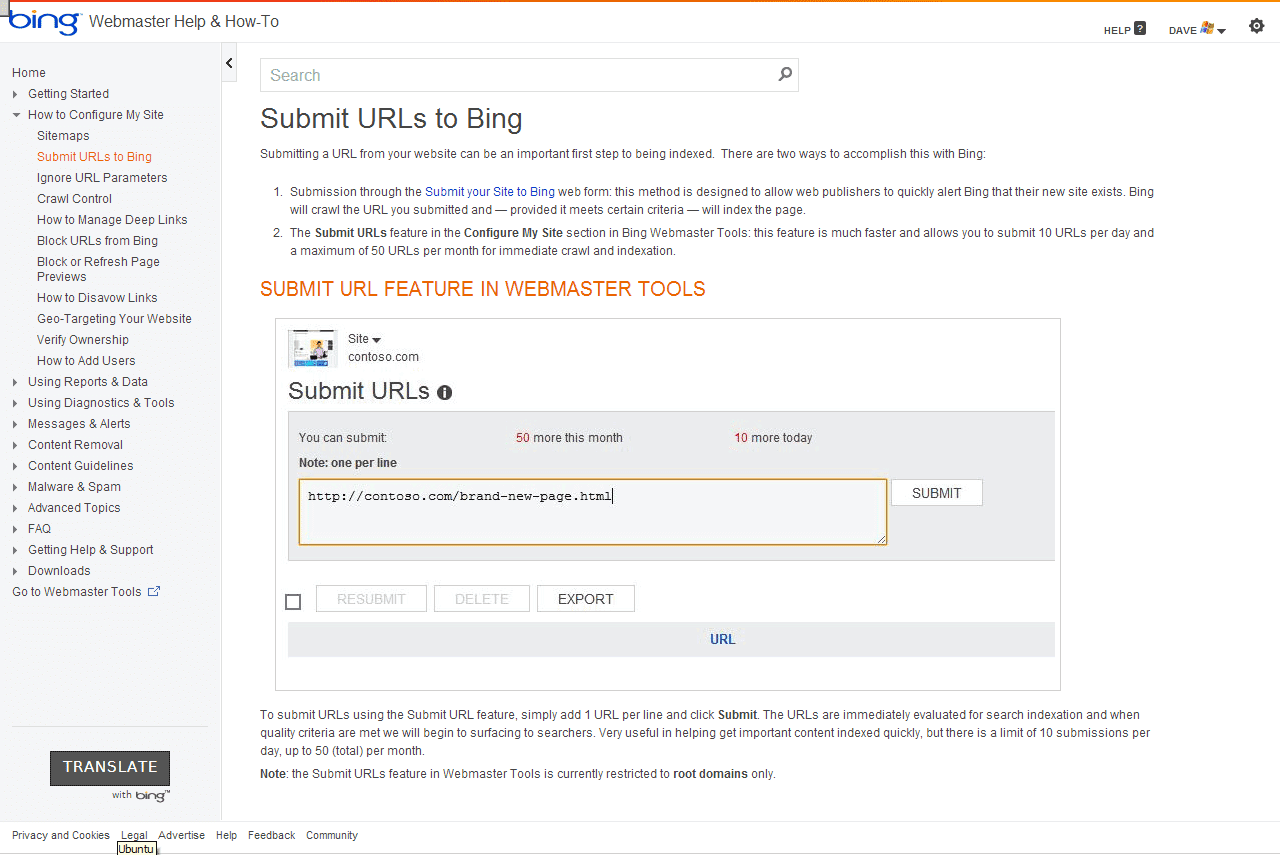1280x855 pixels.
Task: Click the info icon beside Submit URLs heading
Action: [x=444, y=393]
